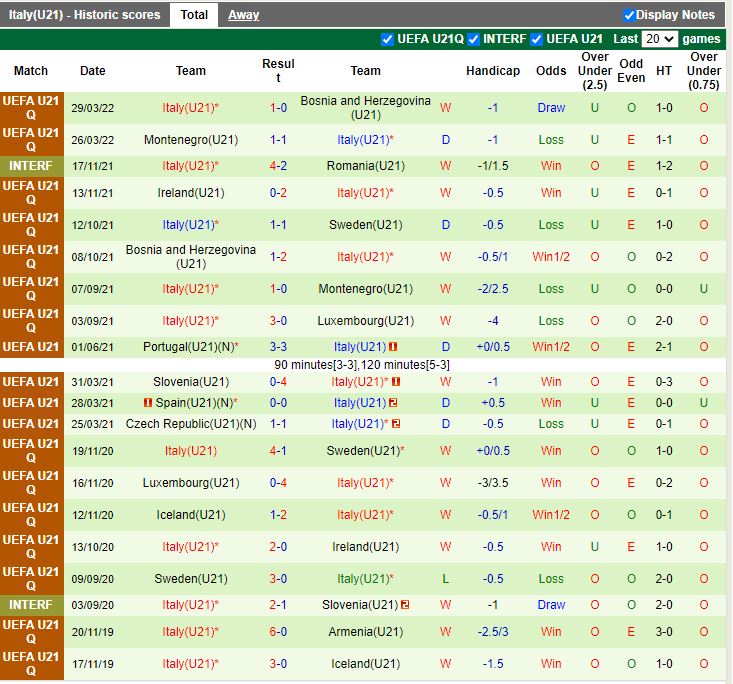Click the Handicap column header
This screenshot has height=684, width=733.
click(x=493, y=71)
